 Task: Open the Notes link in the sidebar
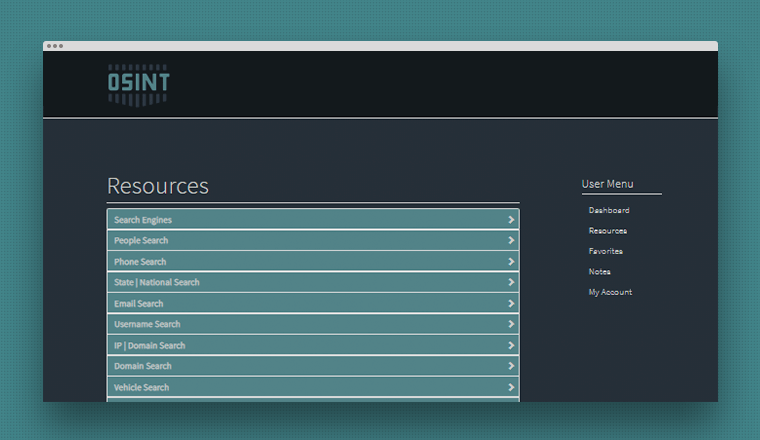(x=600, y=272)
